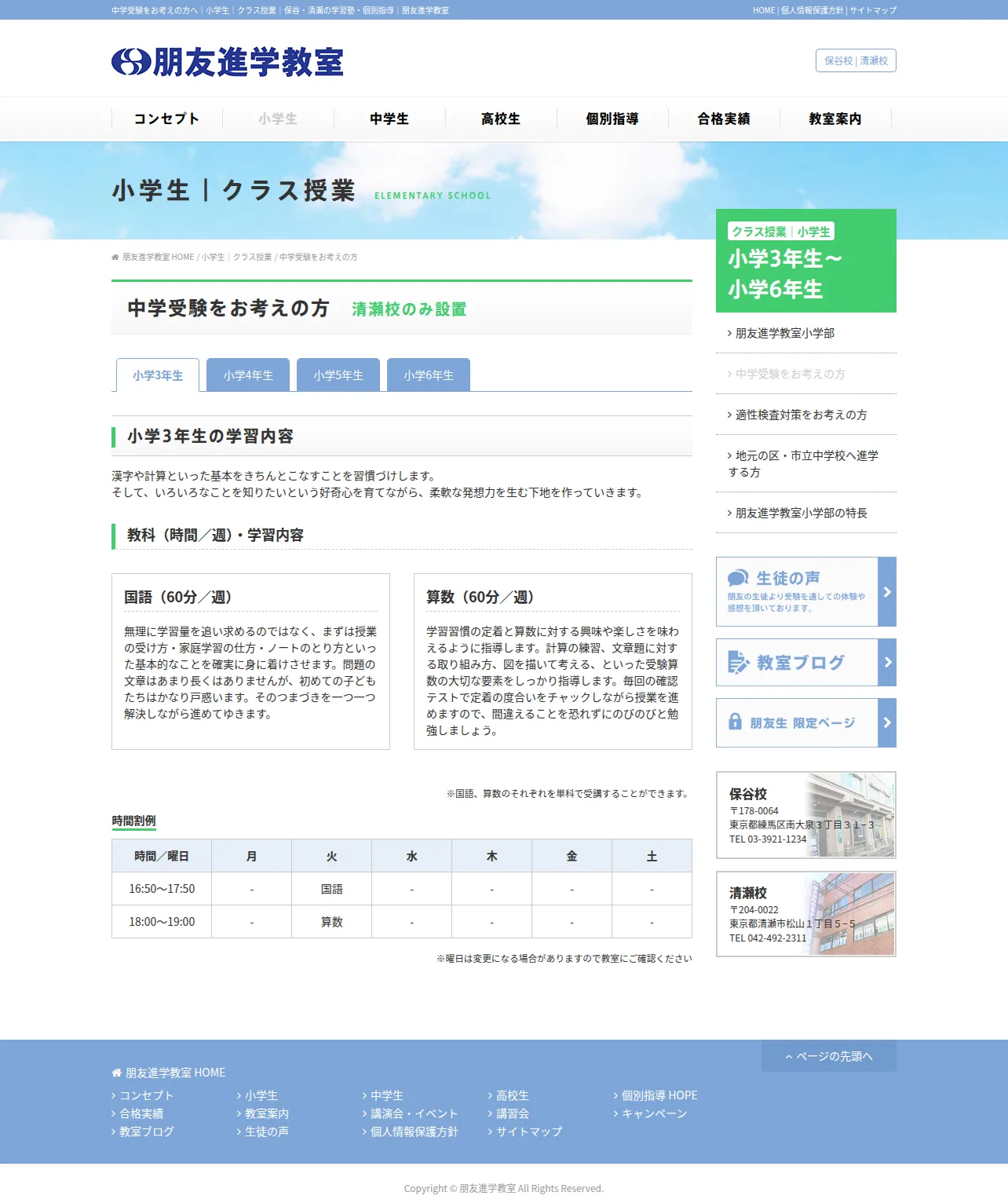The image size is (1008, 1203).
Task: Click the 火 column header
Action: (x=331, y=856)
